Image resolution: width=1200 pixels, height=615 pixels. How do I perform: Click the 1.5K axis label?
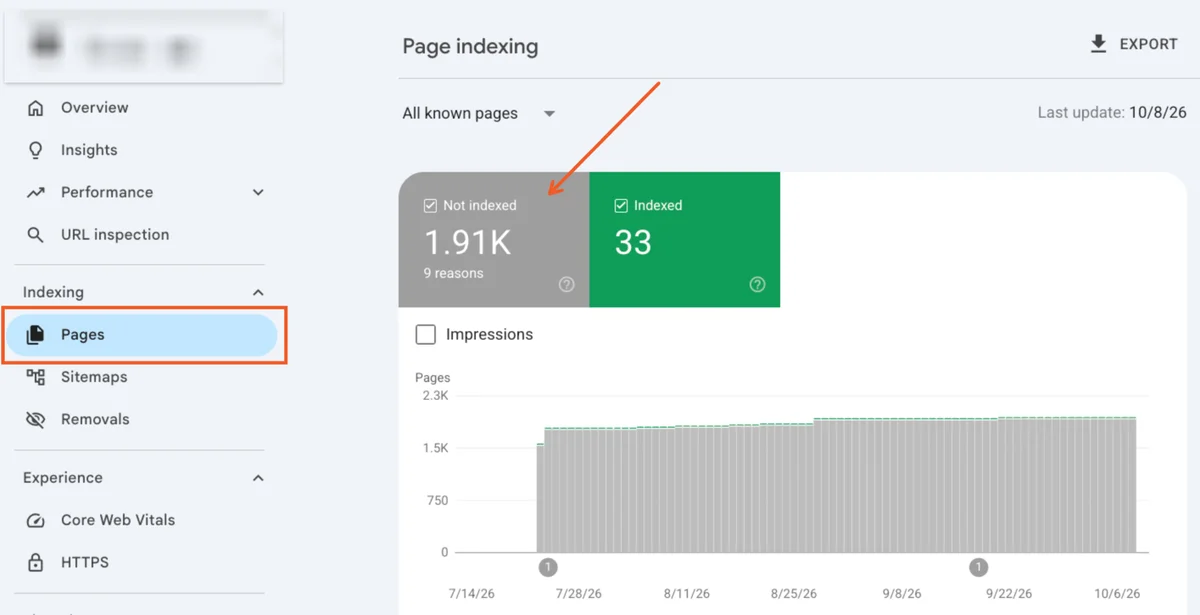coord(435,448)
